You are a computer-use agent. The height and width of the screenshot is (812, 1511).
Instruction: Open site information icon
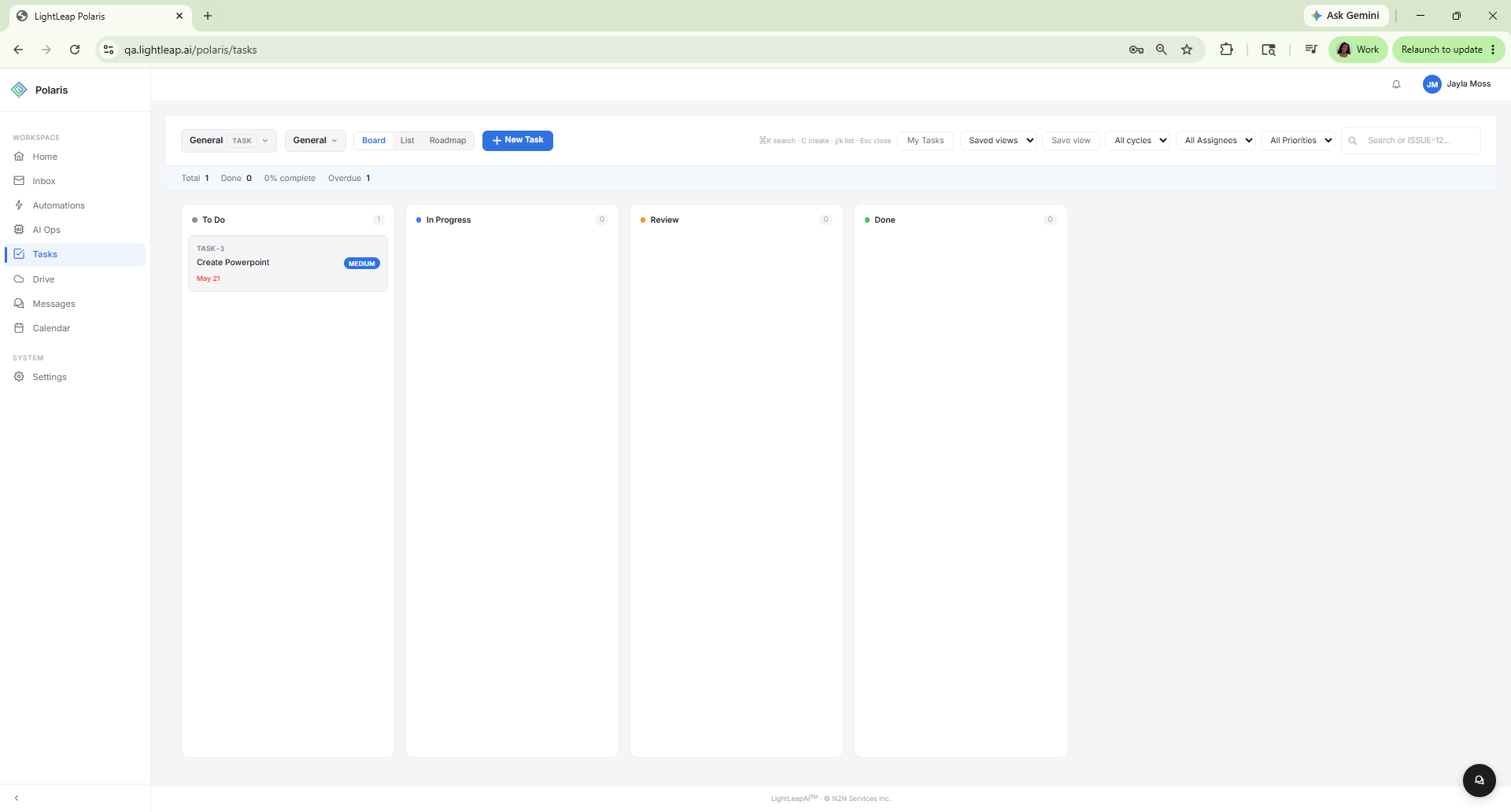point(109,50)
